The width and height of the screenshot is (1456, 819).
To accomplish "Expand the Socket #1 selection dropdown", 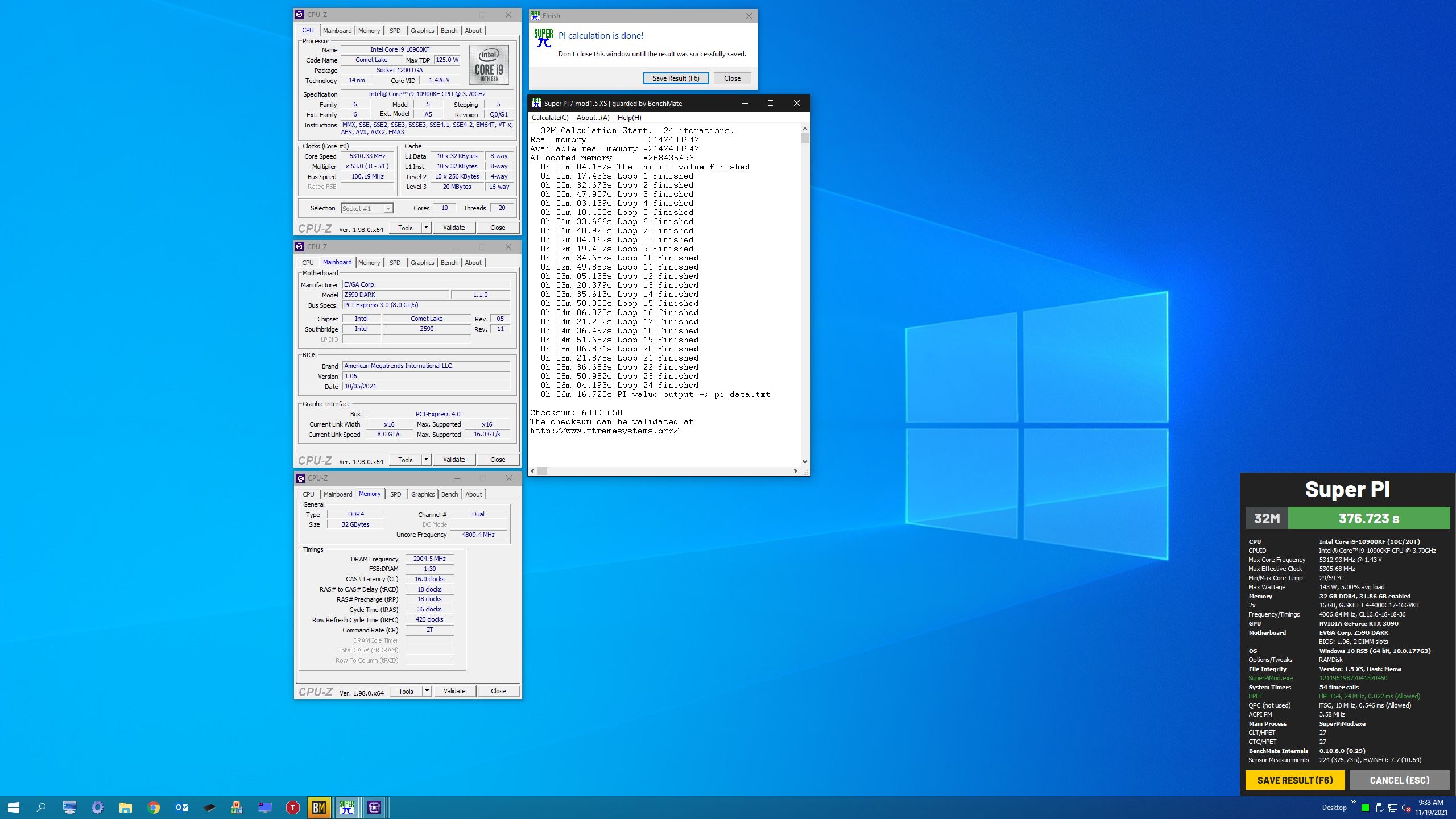I will [x=388, y=209].
